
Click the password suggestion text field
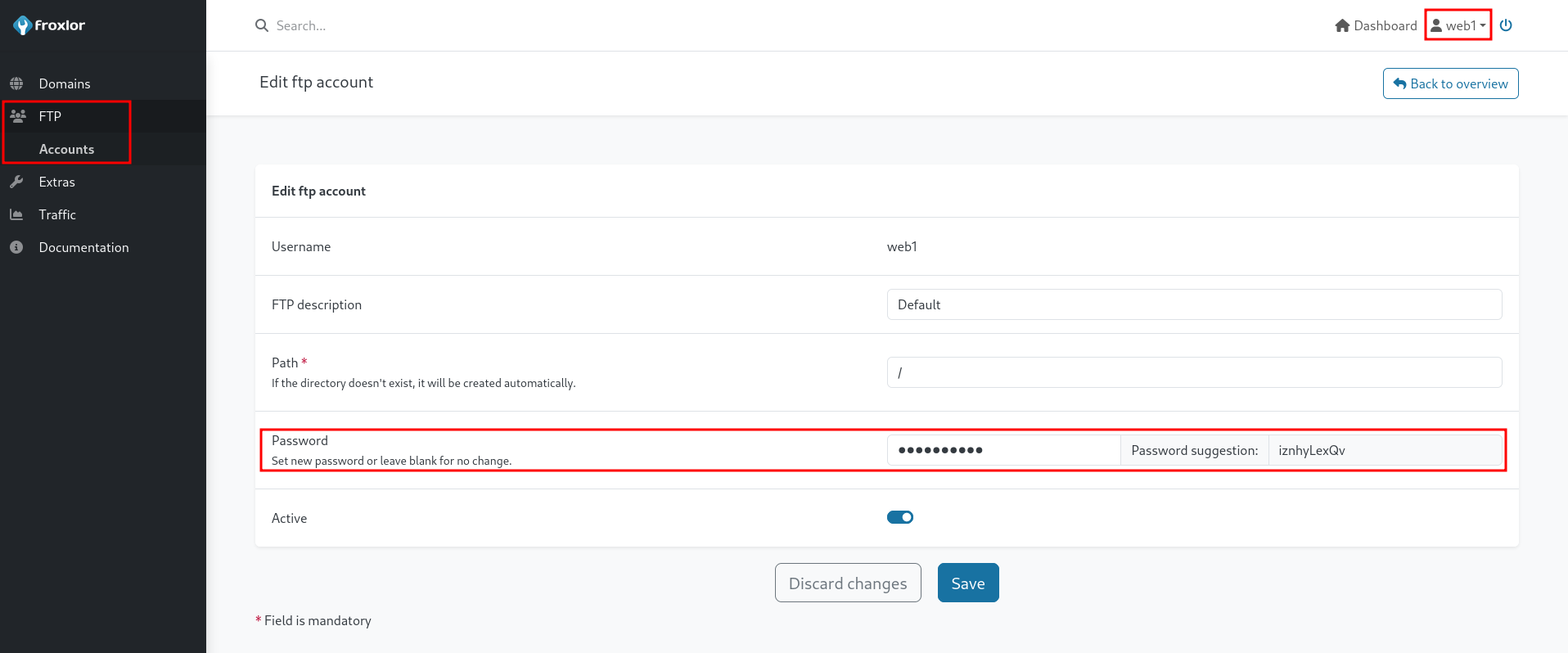tap(1384, 450)
